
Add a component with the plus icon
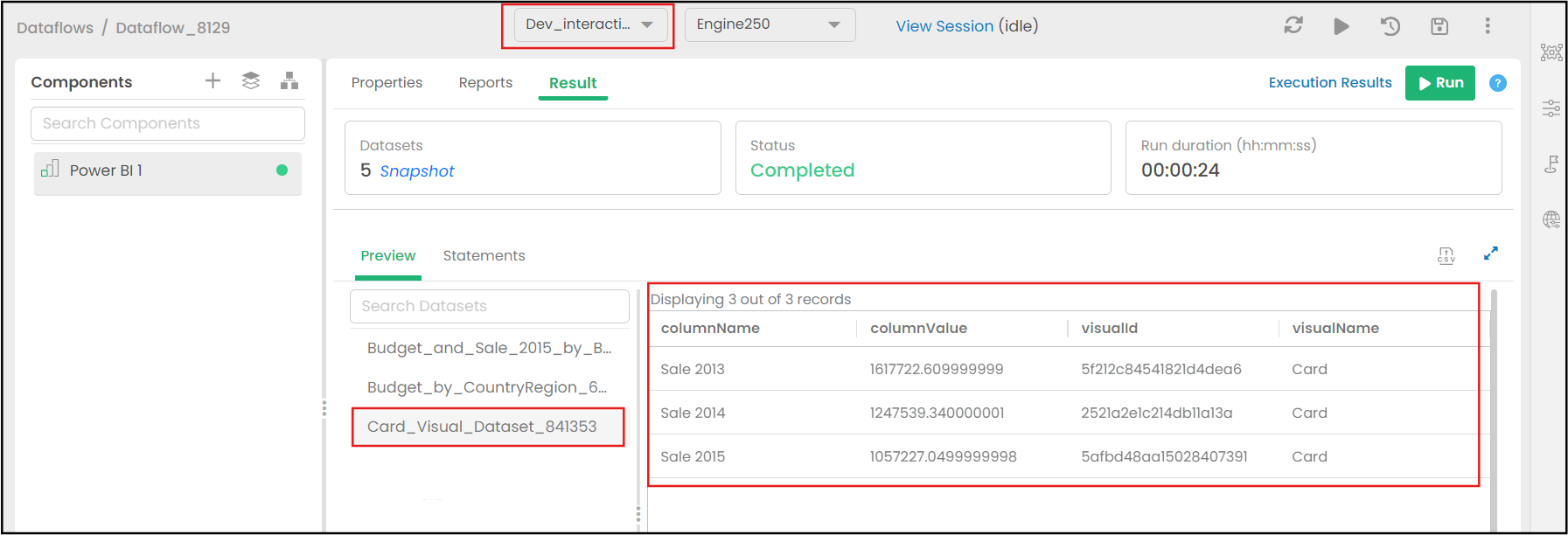coord(213,81)
